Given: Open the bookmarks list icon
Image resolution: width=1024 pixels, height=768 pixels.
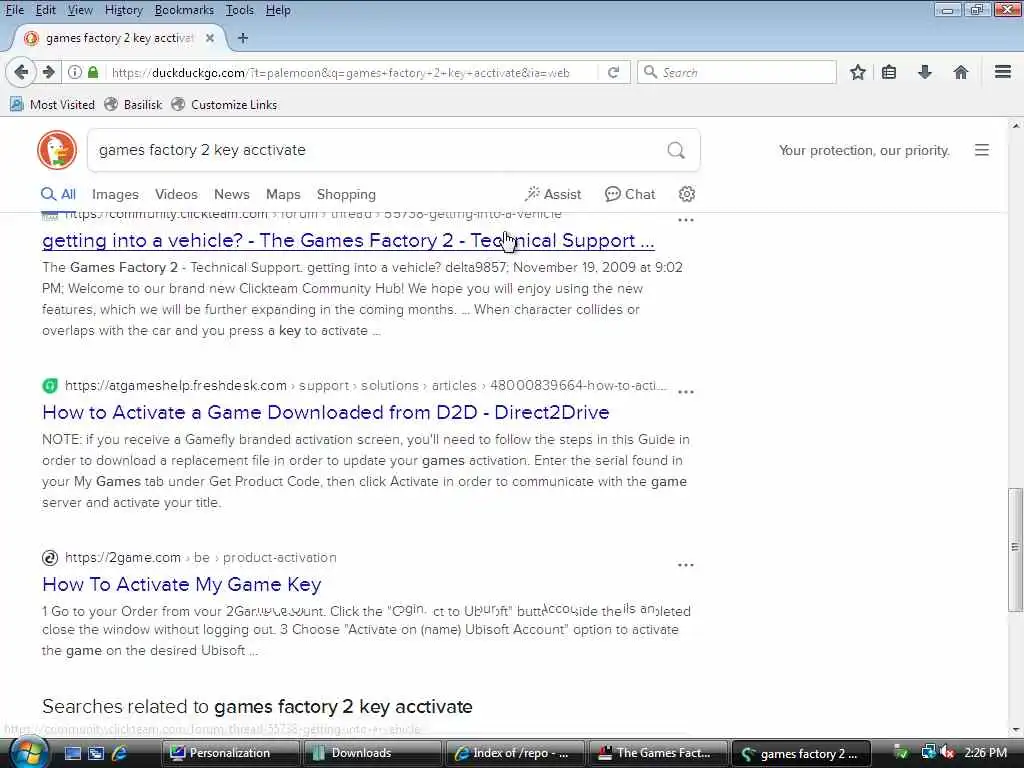Looking at the screenshot, I should pos(889,72).
